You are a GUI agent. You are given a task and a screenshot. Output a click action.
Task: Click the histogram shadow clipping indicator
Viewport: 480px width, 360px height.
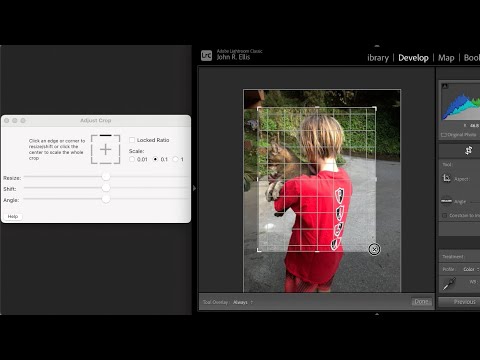coord(444,86)
